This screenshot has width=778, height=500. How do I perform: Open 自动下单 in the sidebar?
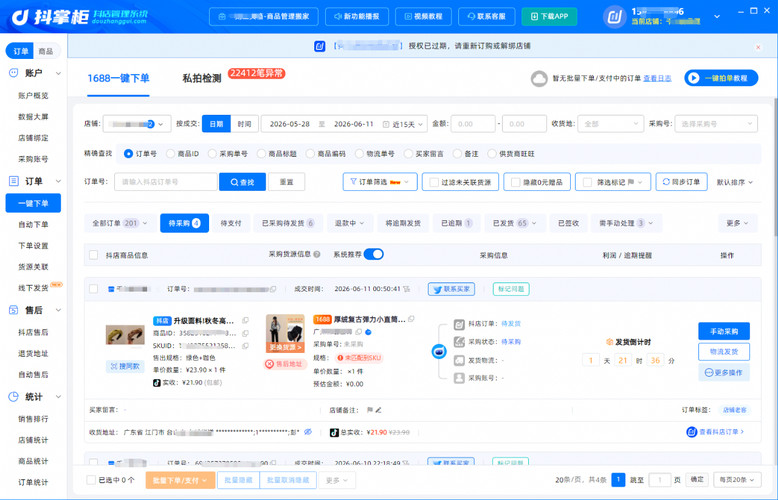(33, 225)
